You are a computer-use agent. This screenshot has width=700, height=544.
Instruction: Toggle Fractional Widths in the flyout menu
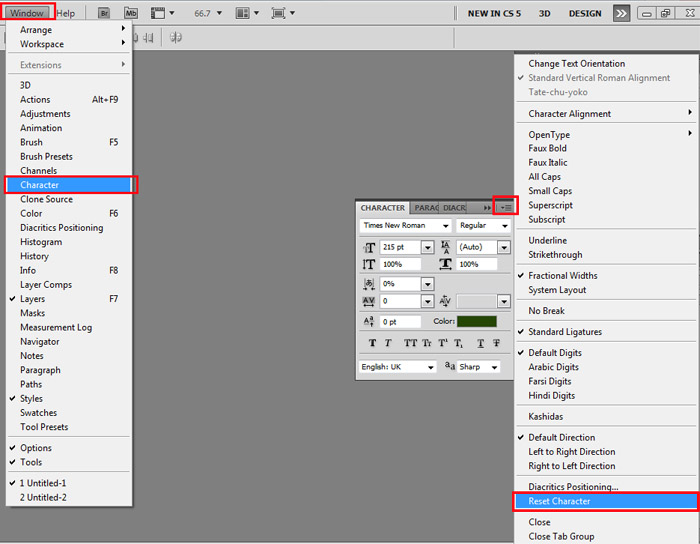(563, 276)
